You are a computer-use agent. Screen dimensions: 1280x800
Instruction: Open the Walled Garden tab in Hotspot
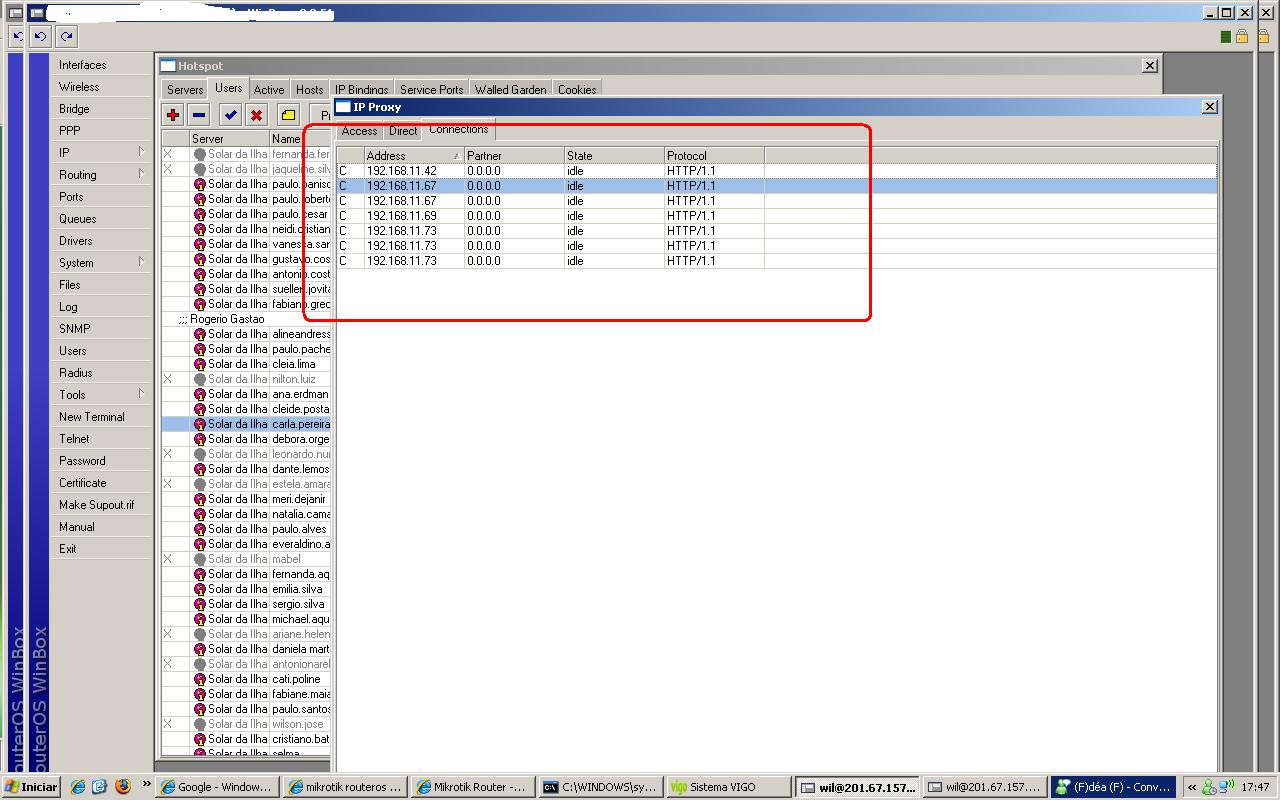point(510,89)
